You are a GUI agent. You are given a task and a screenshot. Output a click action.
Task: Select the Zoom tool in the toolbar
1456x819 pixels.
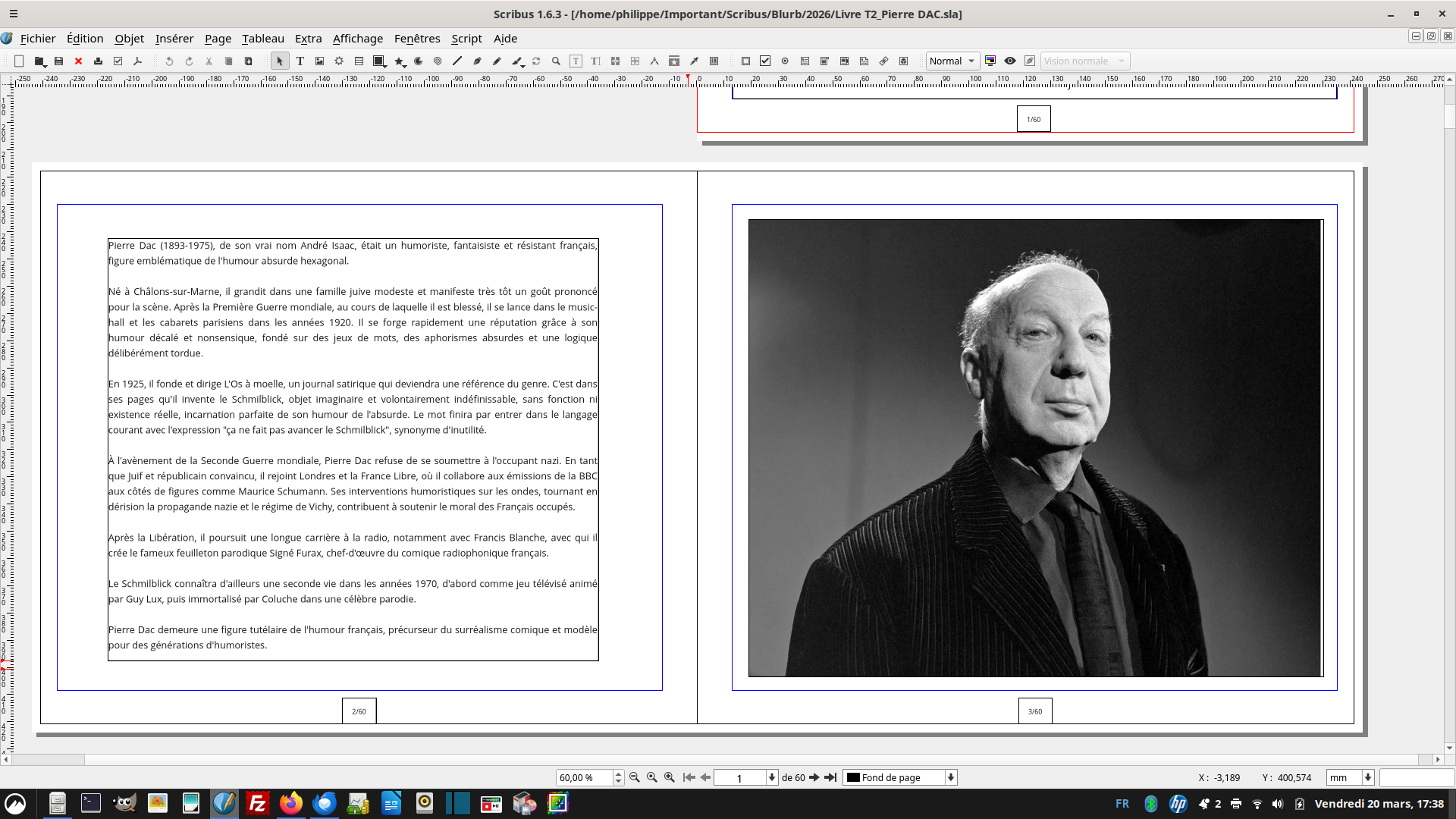click(557, 61)
